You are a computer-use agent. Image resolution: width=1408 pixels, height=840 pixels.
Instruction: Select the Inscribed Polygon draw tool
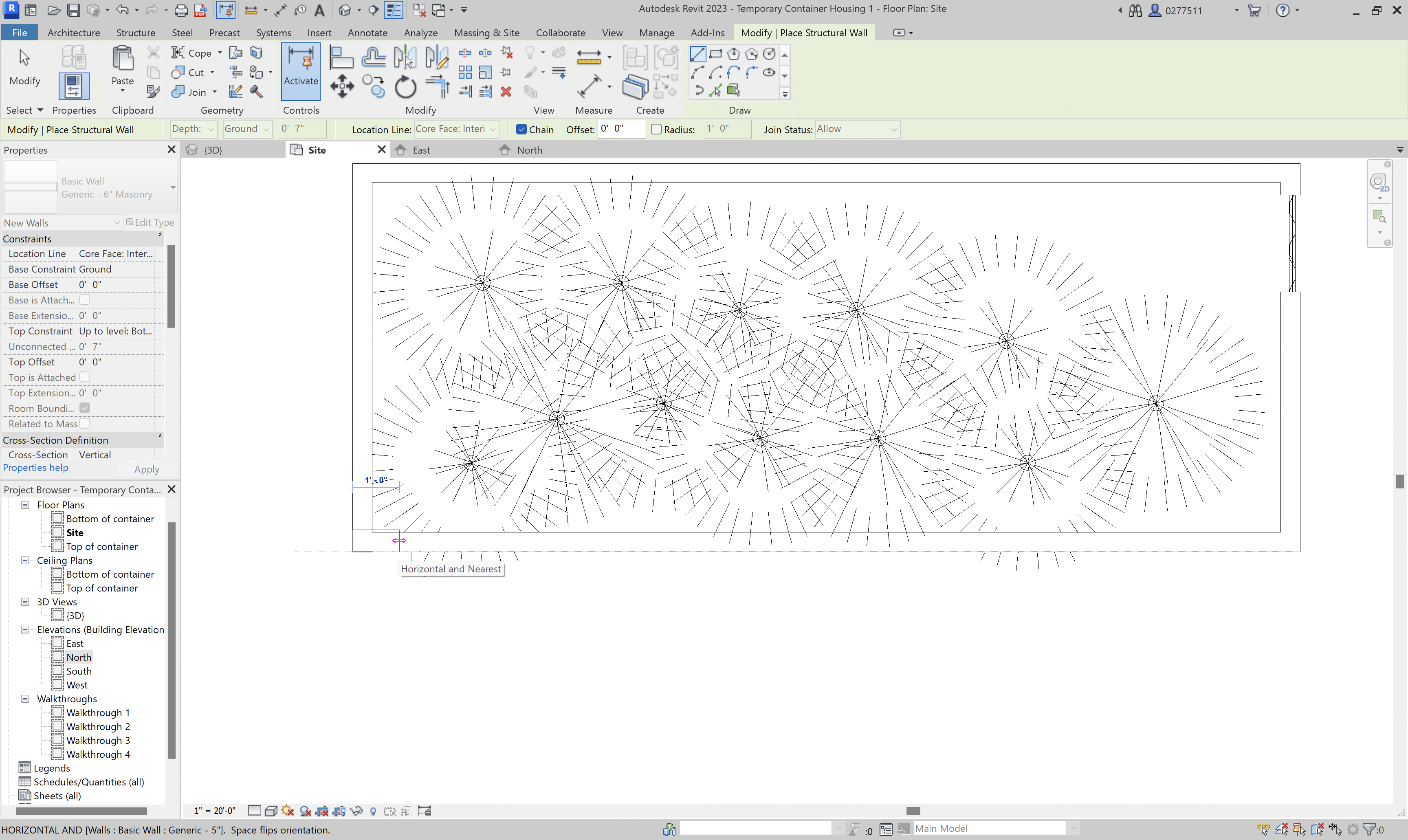pos(734,54)
